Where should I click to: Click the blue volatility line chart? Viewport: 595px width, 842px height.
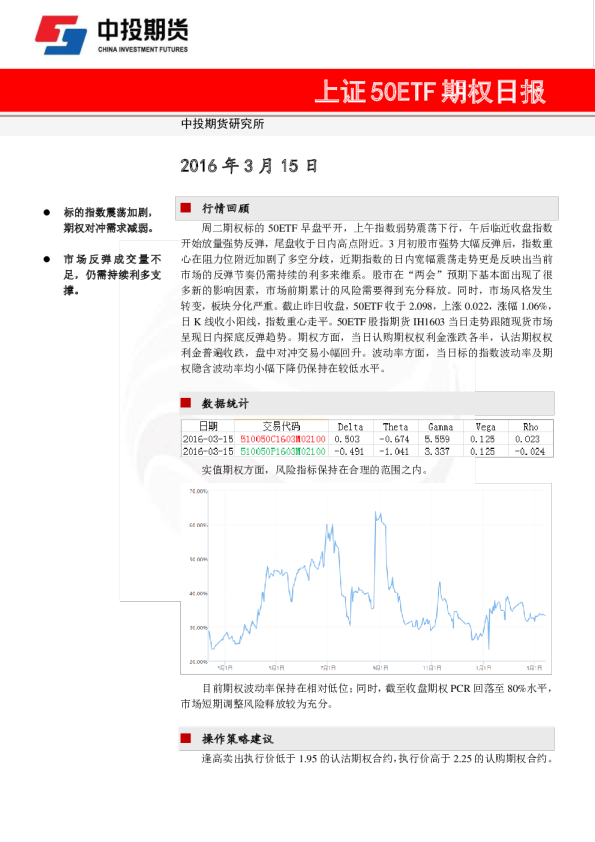[x=377, y=580]
